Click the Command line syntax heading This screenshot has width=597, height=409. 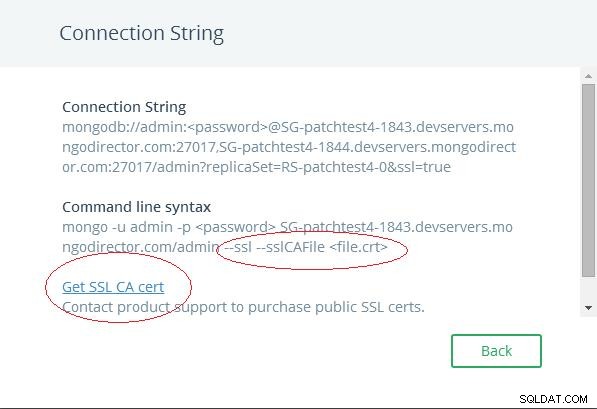[136, 207]
